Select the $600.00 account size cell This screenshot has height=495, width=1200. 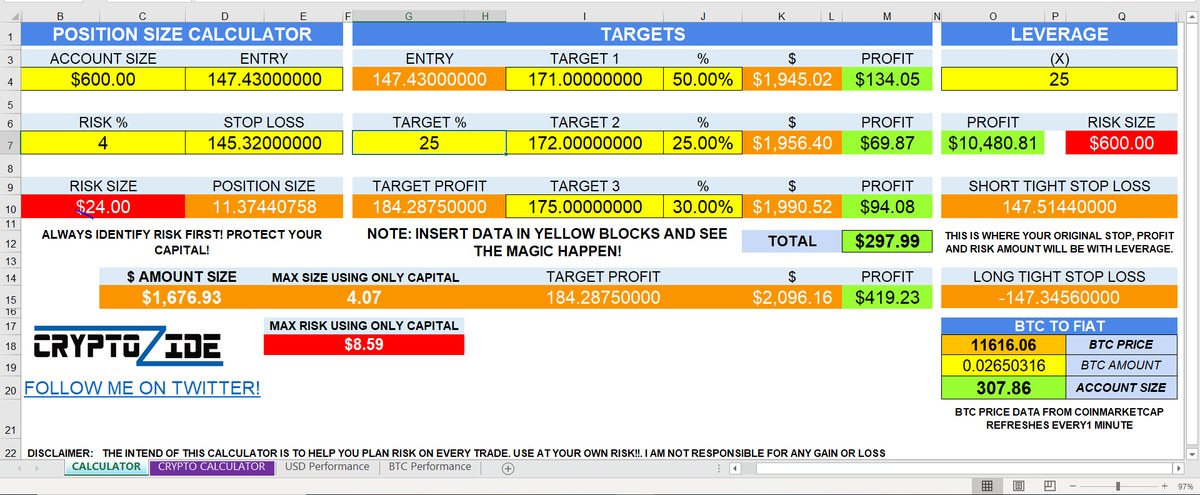pos(103,79)
